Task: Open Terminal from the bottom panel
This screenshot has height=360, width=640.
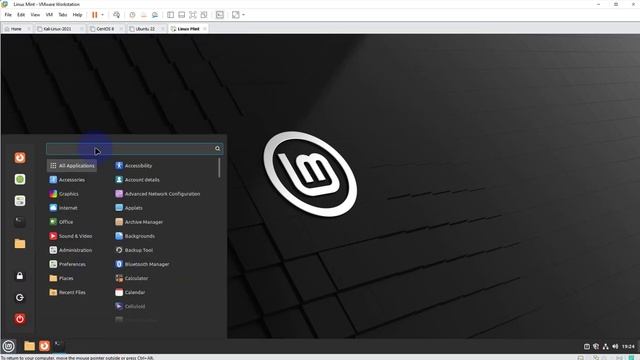Action: 58,345
